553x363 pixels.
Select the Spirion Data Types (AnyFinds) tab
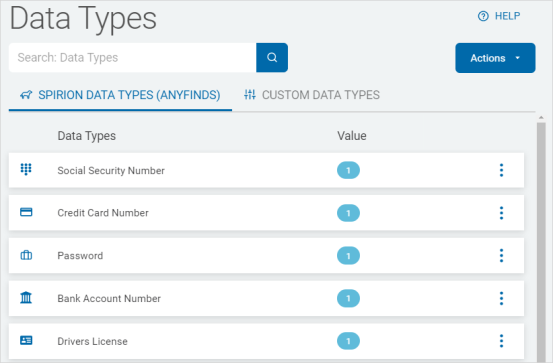point(120,95)
